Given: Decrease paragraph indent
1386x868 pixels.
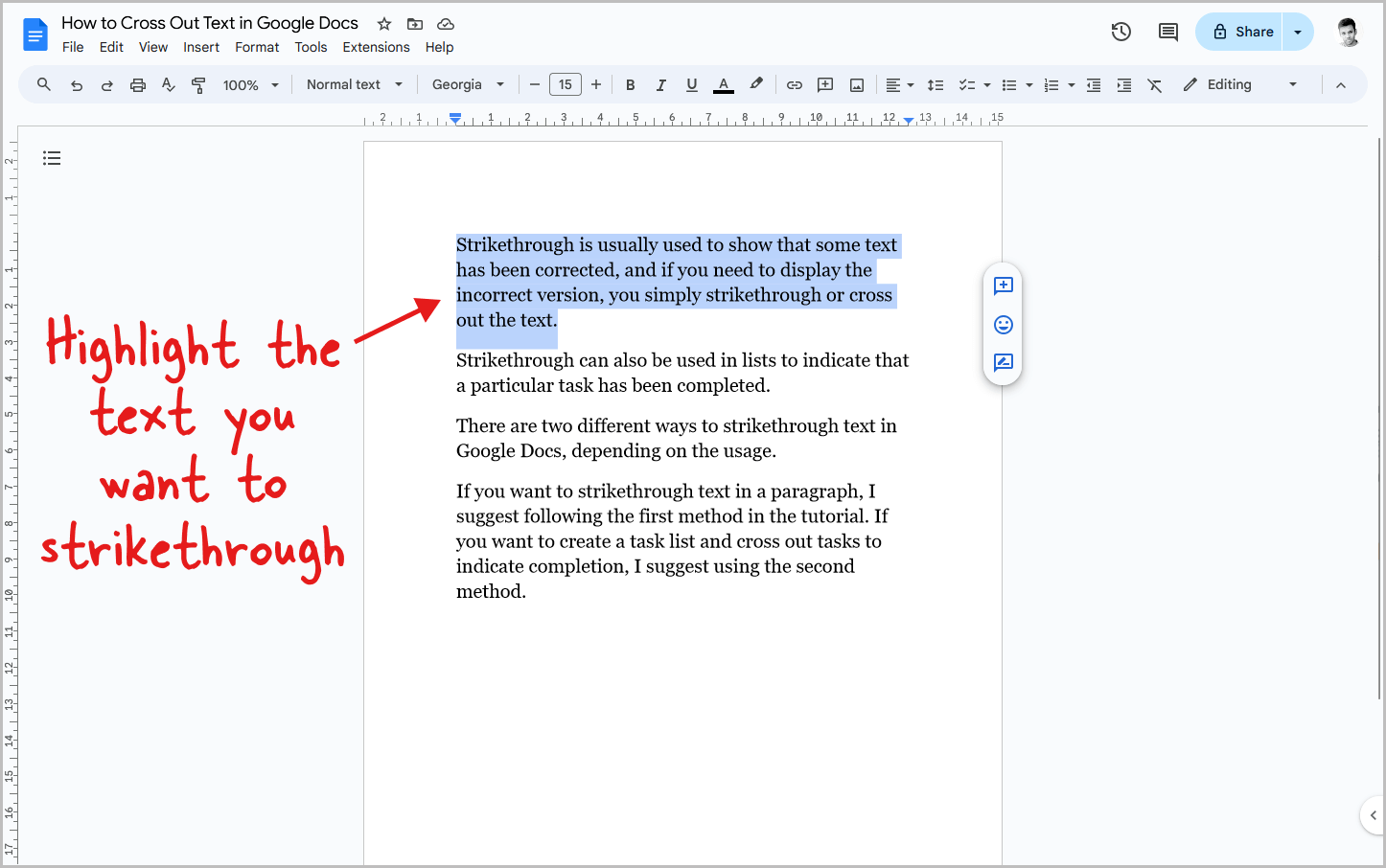Looking at the screenshot, I should (1094, 85).
